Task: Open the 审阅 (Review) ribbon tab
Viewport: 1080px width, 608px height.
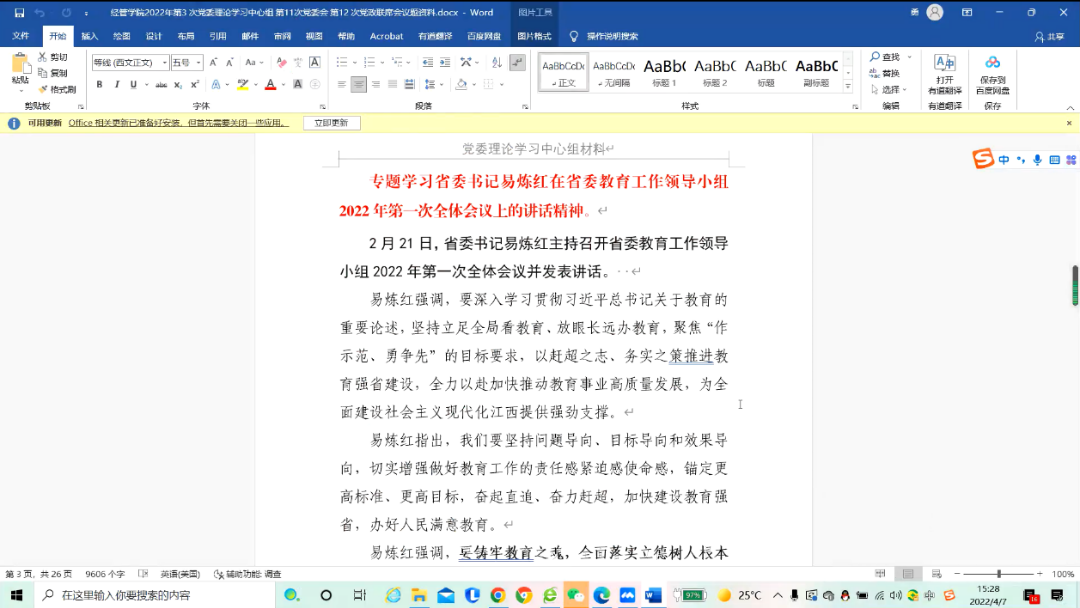Action: (x=282, y=36)
